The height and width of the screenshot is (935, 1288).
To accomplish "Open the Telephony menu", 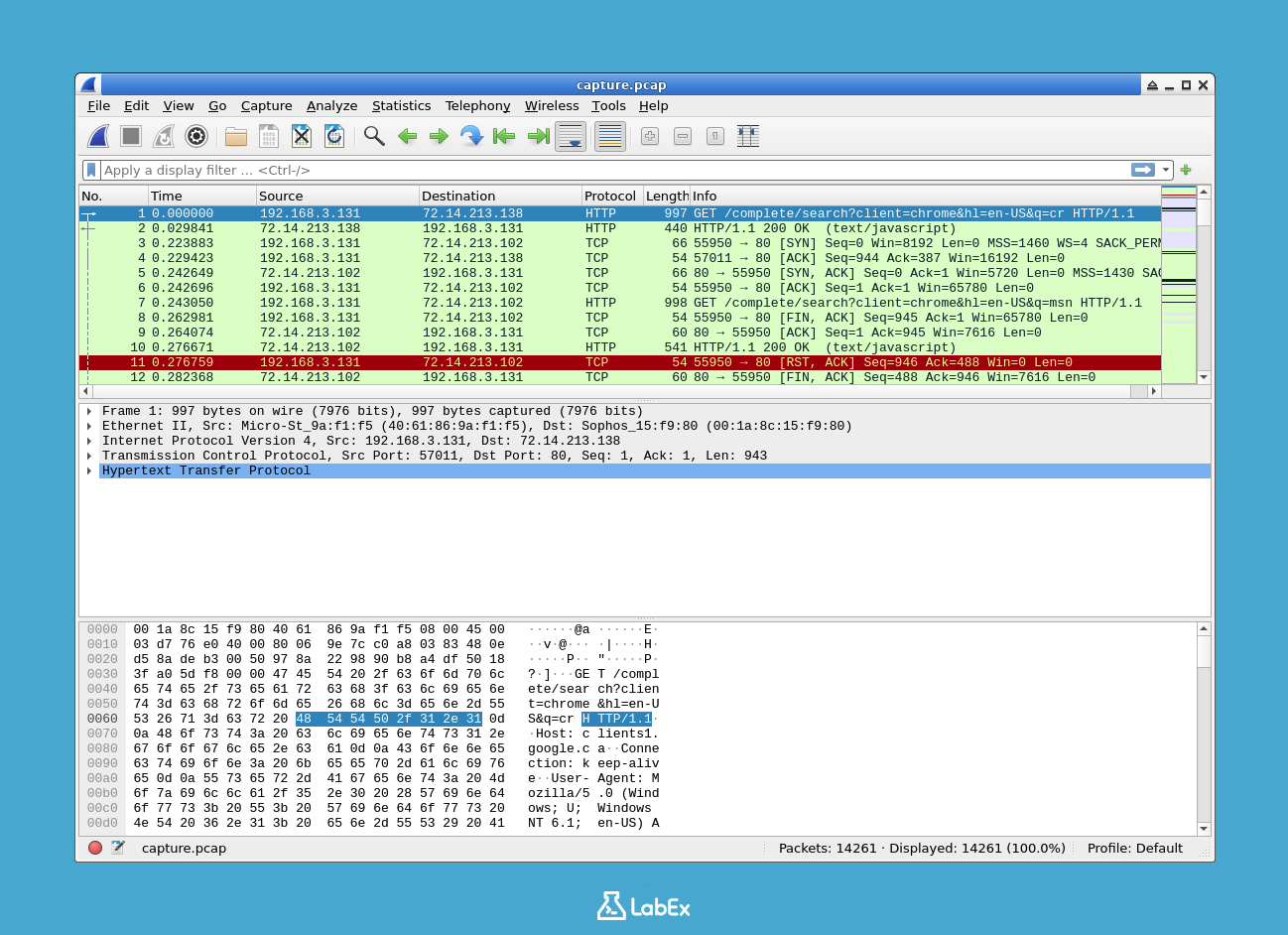I will (x=477, y=106).
